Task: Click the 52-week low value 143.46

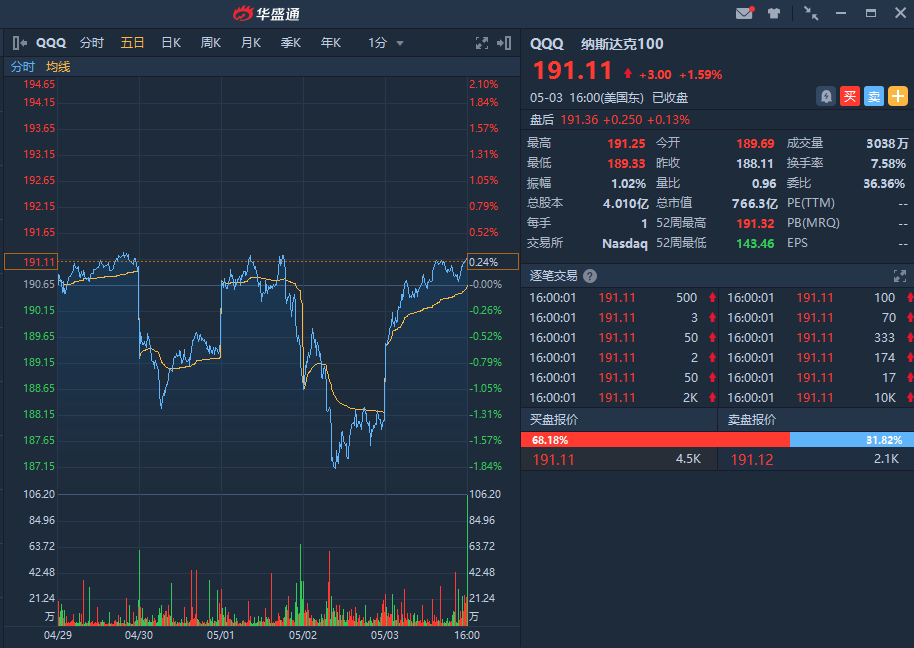Action: [755, 243]
